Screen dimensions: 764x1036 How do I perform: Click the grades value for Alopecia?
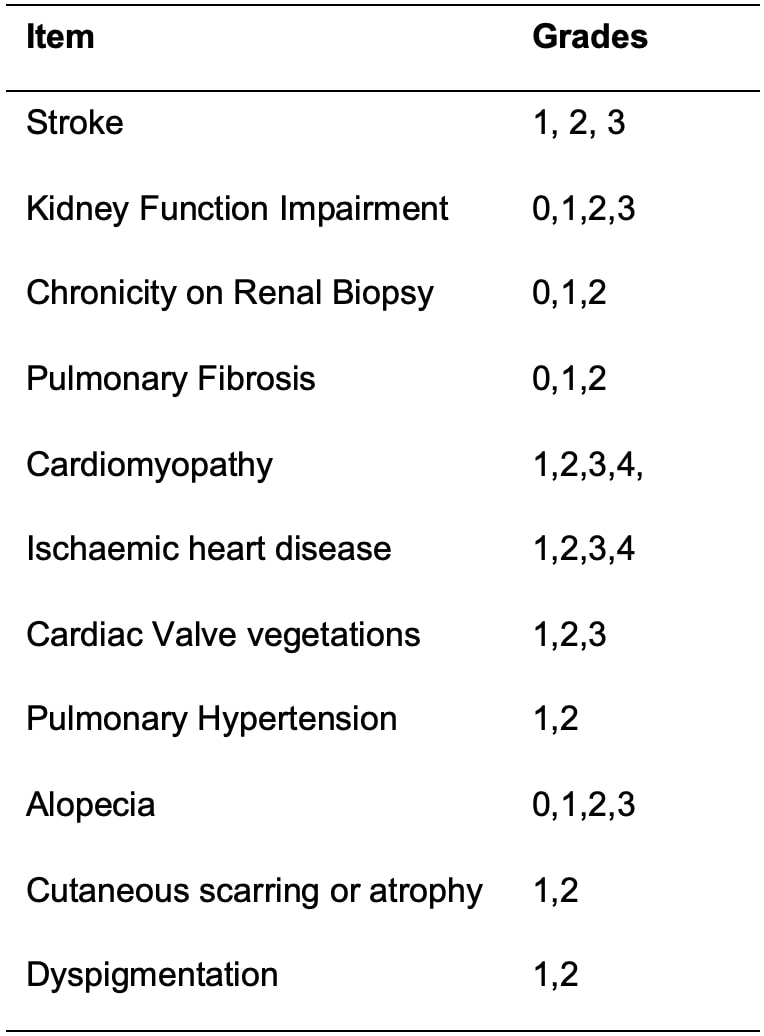584,805
